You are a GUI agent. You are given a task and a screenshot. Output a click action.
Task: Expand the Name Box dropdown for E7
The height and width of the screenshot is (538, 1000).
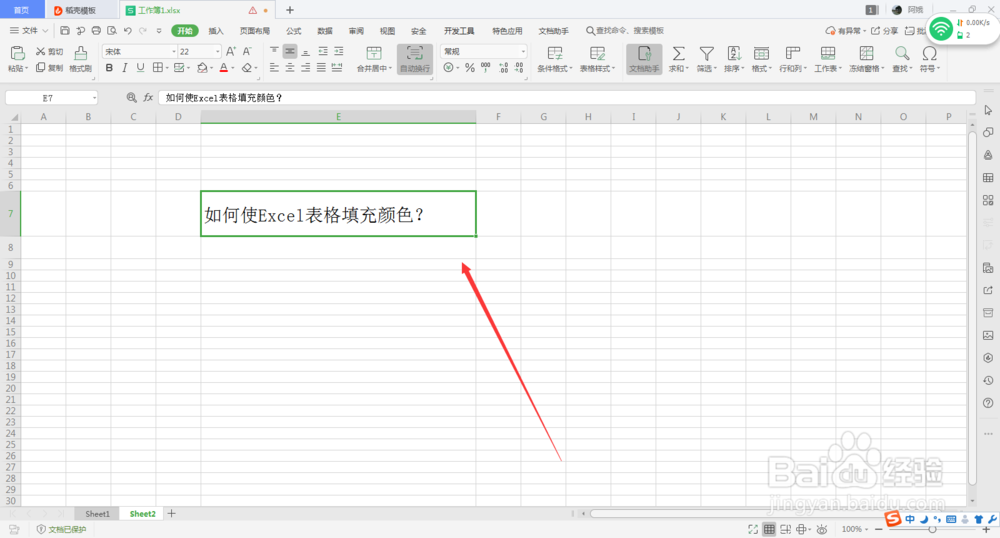[94, 98]
